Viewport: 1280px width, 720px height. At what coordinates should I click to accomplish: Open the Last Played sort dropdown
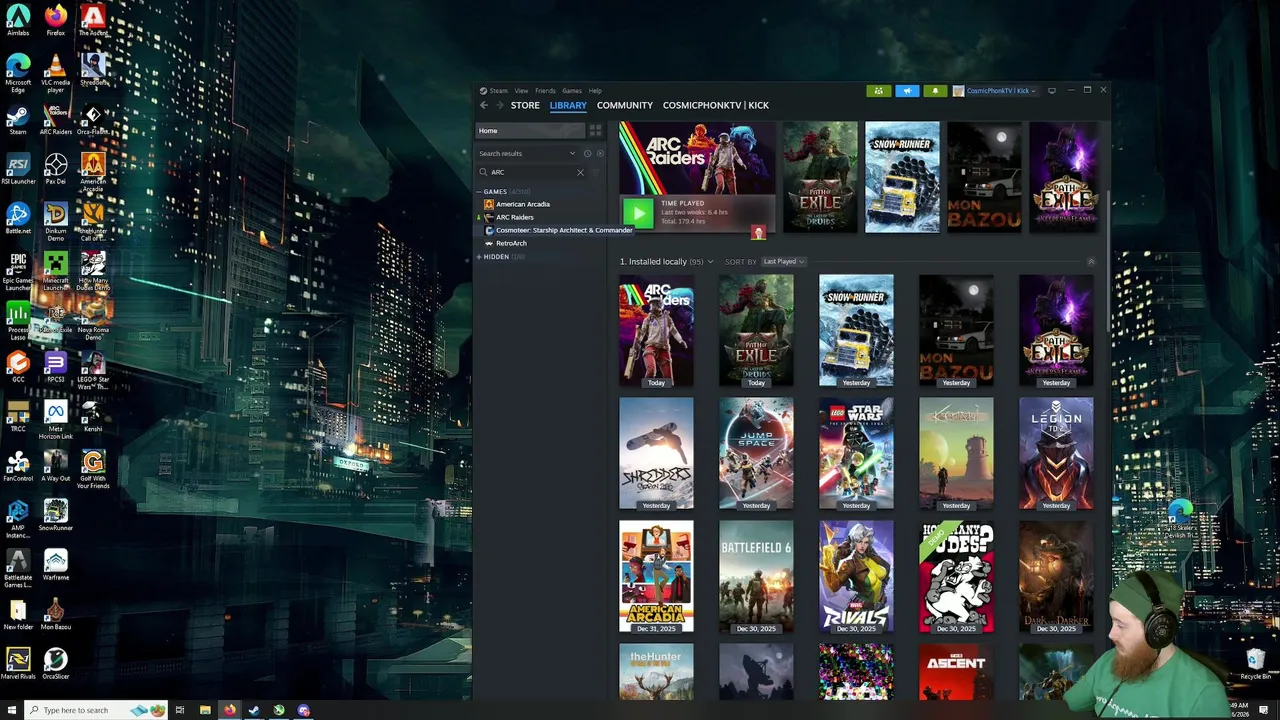(x=783, y=262)
